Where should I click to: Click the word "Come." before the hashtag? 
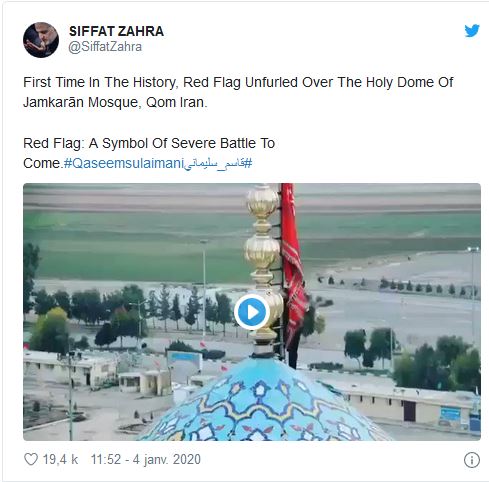pos(43,163)
